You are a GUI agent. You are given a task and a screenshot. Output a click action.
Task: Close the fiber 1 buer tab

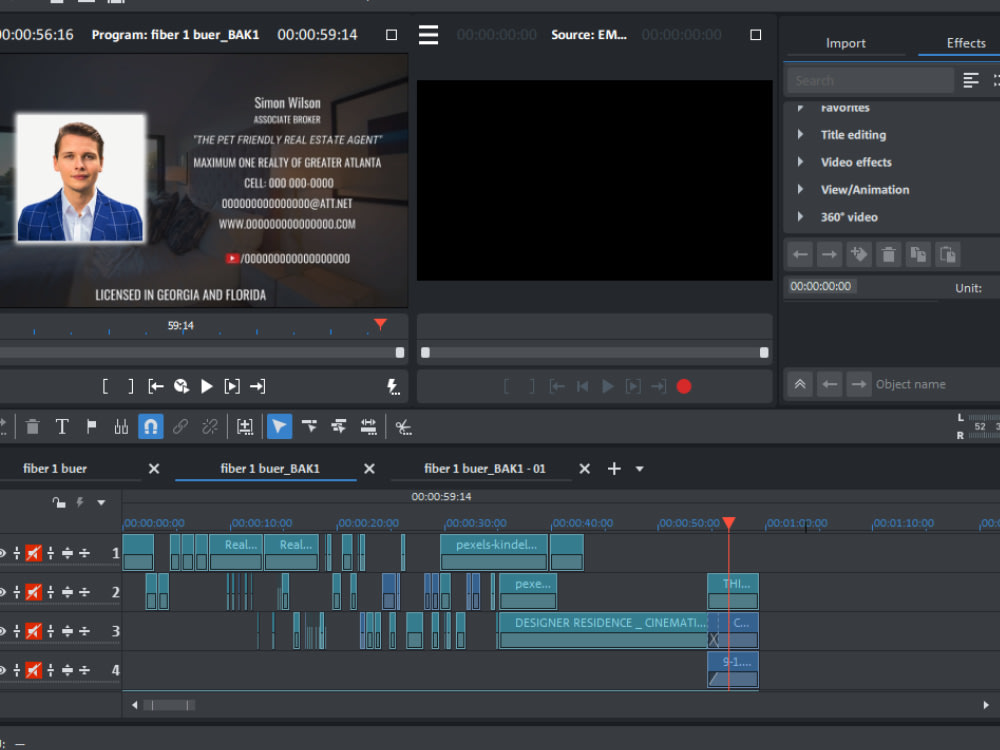[154, 469]
